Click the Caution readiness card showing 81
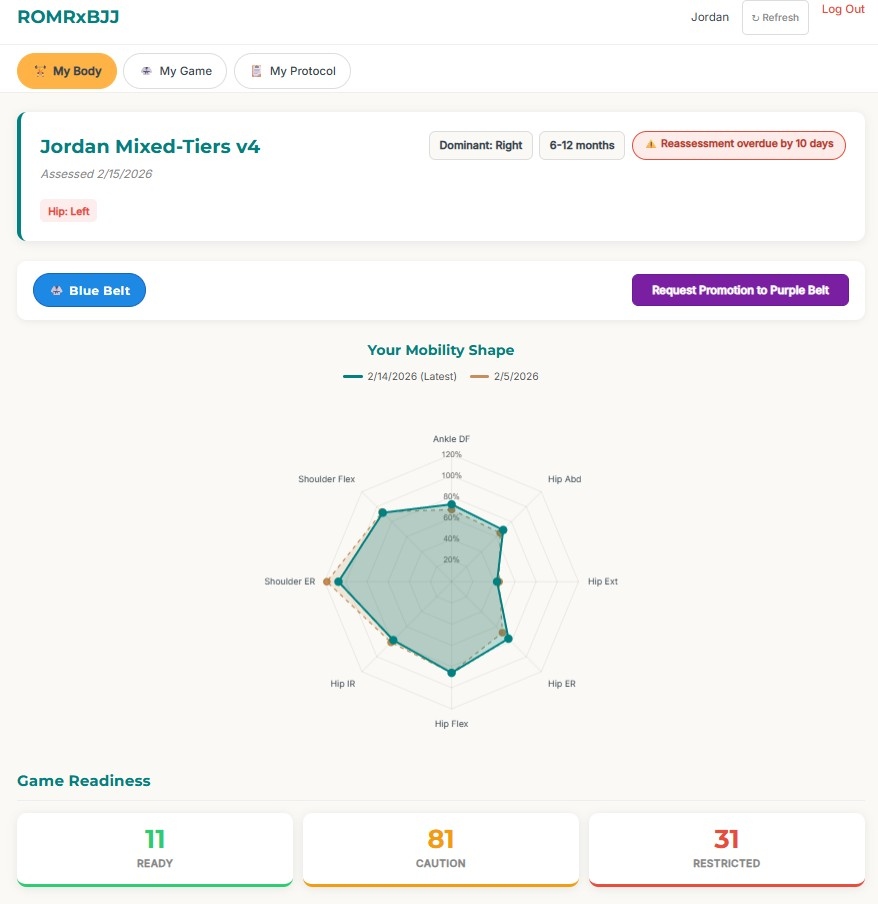Viewport: 878px width, 904px height. pyautogui.click(x=440, y=848)
